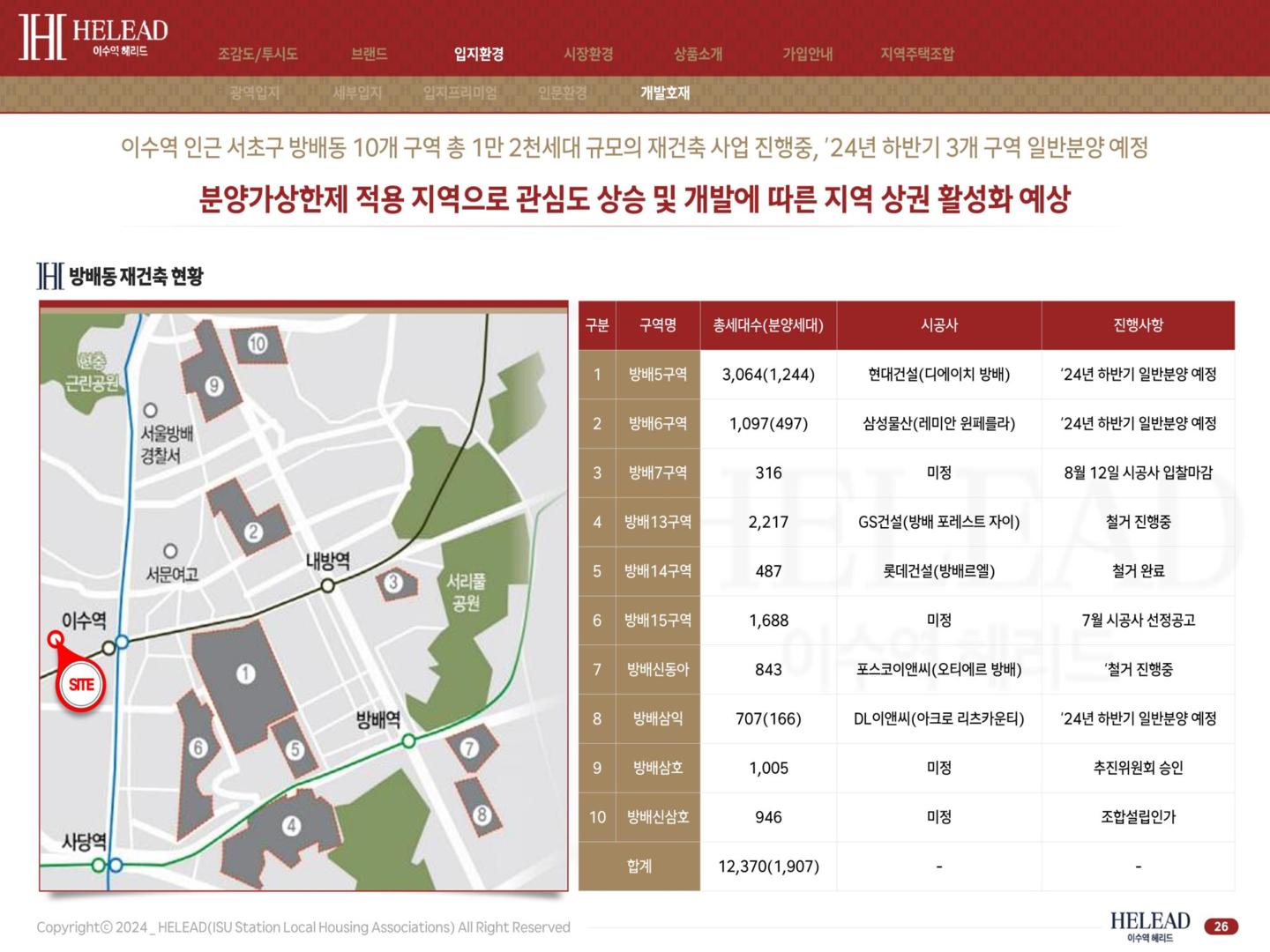Click the 철거 완료 status cell

pos(1139,571)
